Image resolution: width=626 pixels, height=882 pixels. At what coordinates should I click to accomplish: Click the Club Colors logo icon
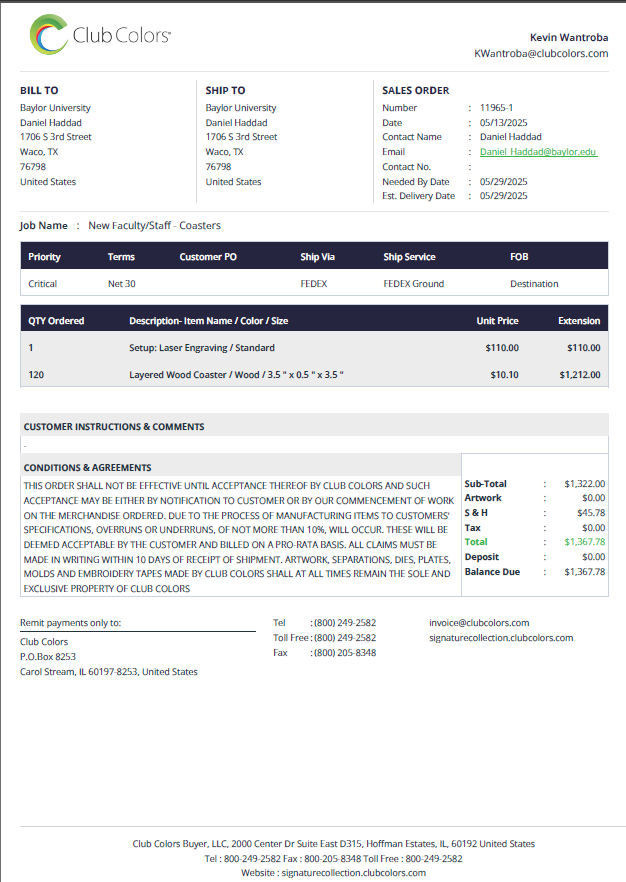(x=49, y=35)
